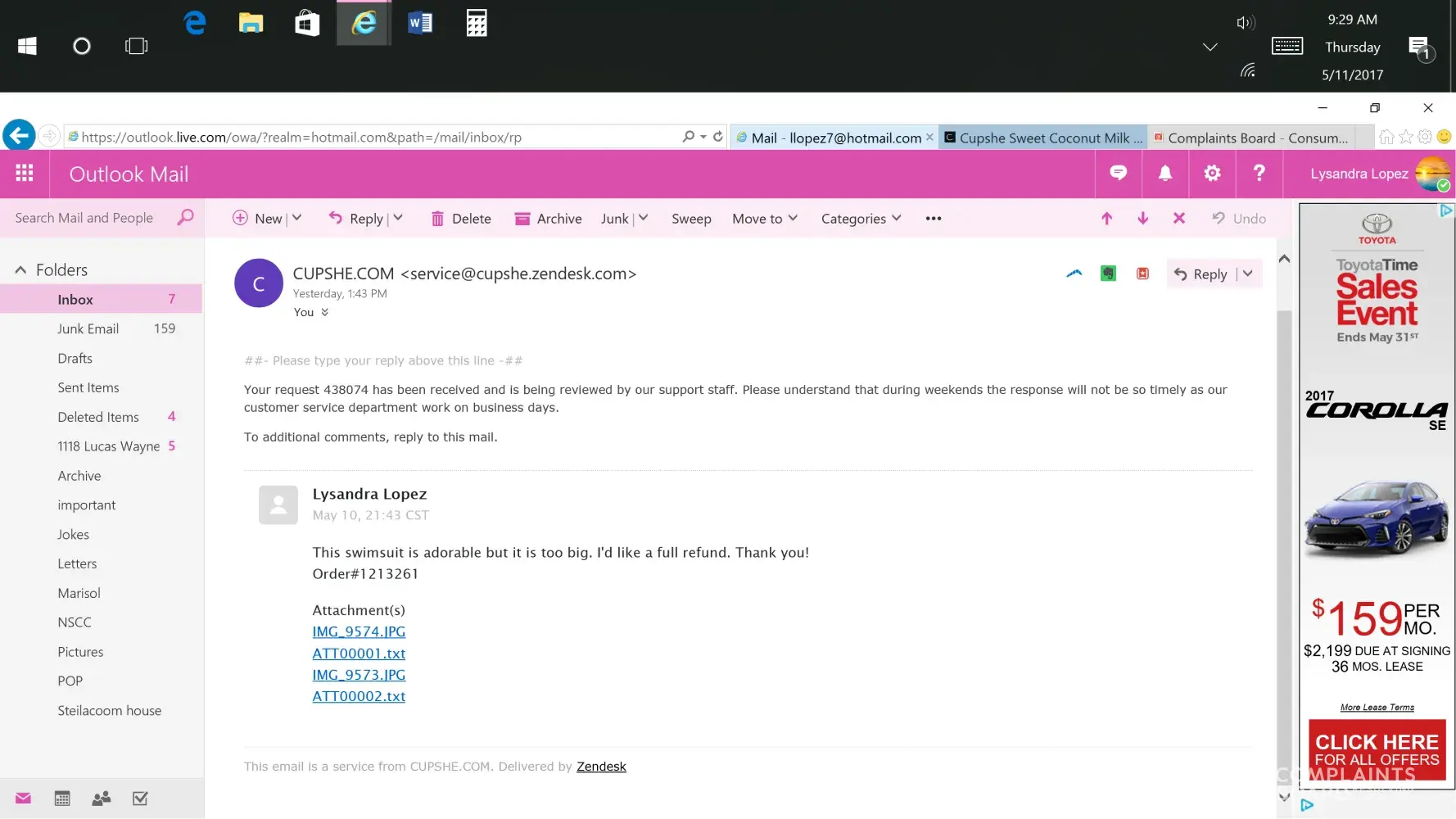Open IMG_9574.JPG attachment link
This screenshot has width=1456, height=819.
click(359, 631)
